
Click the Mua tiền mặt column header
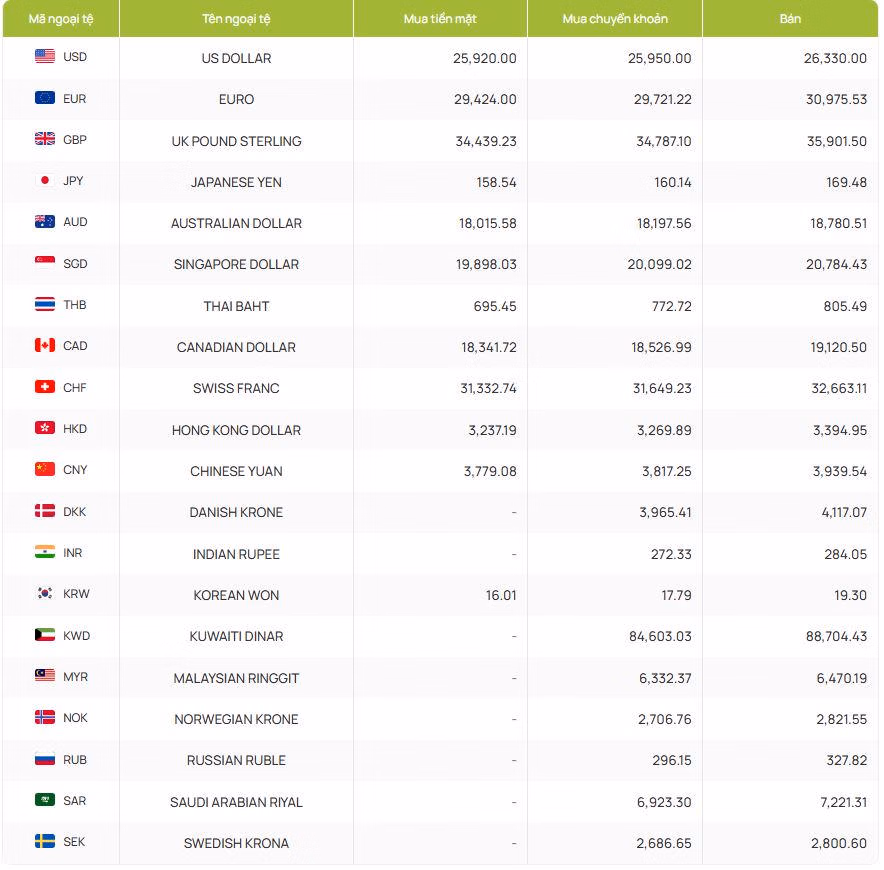tap(440, 19)
